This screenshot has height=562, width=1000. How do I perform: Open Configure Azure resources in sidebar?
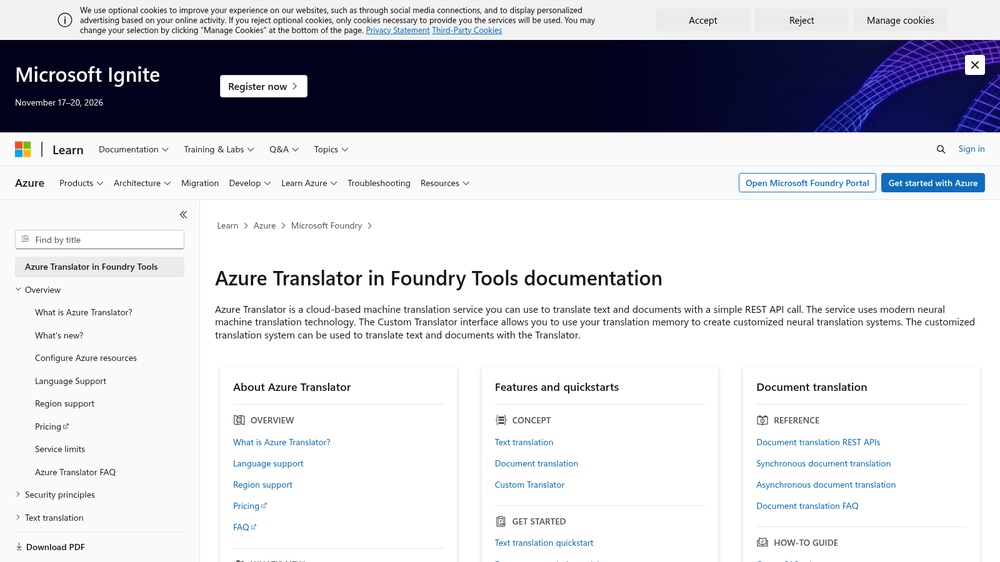[x=85, y=358]
